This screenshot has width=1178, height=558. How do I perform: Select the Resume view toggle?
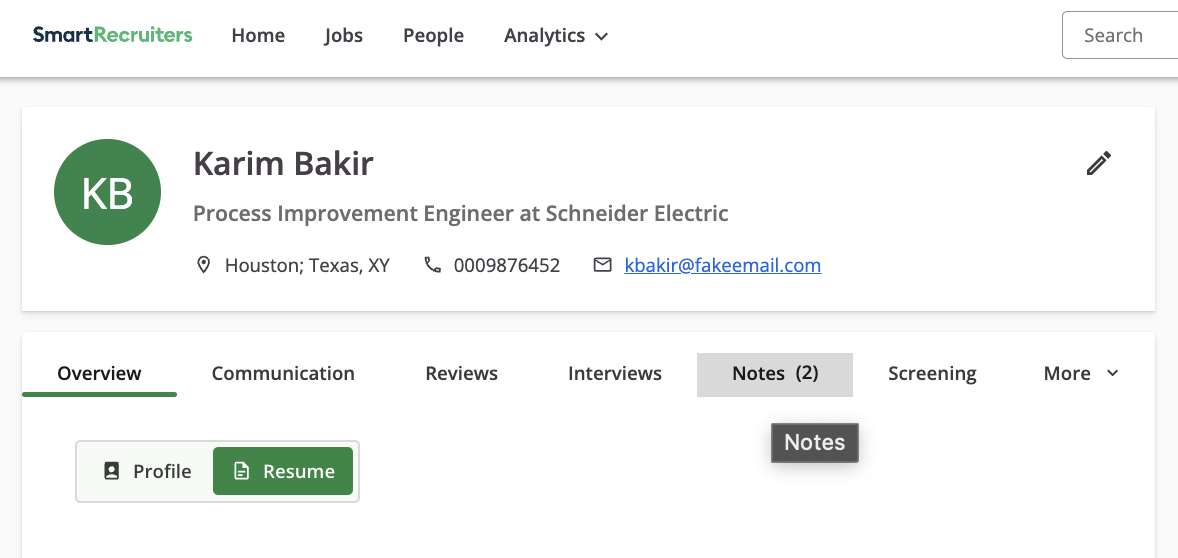coord(283,472)
